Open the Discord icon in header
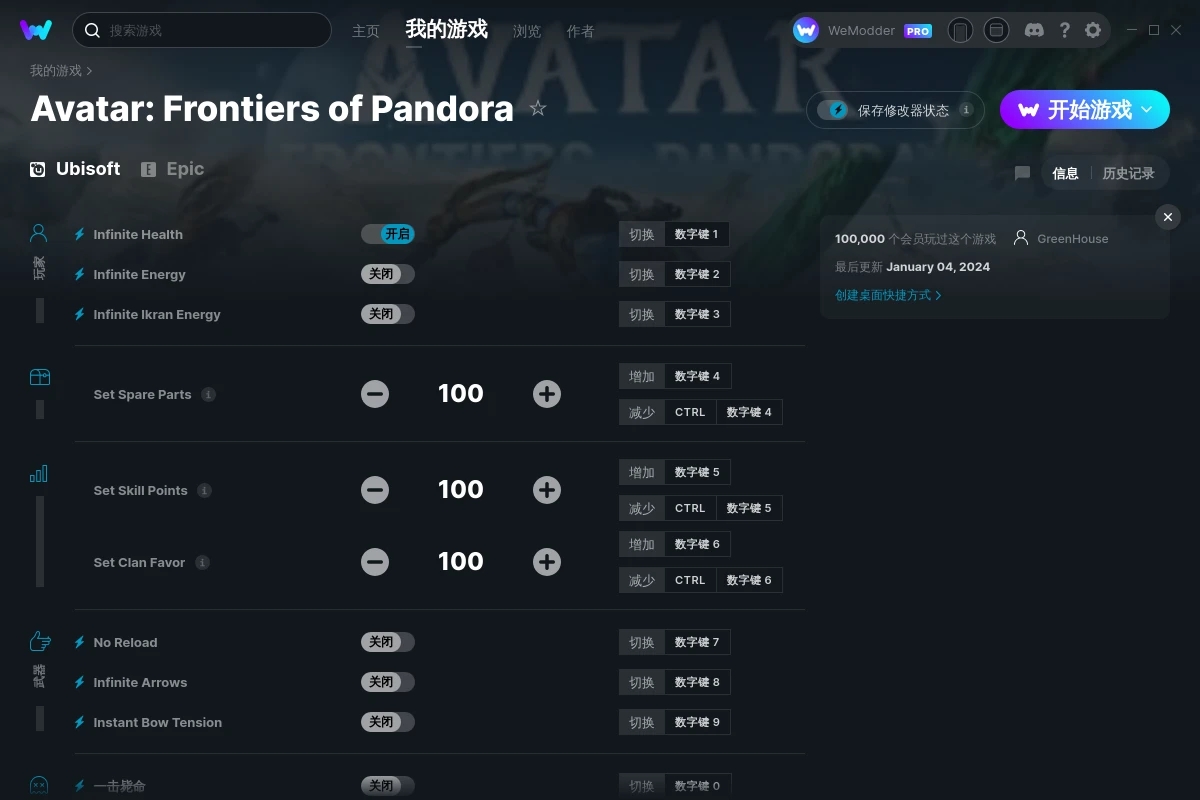The image size is (1200, 800). pyautogui.click(x=1035, y=30)
